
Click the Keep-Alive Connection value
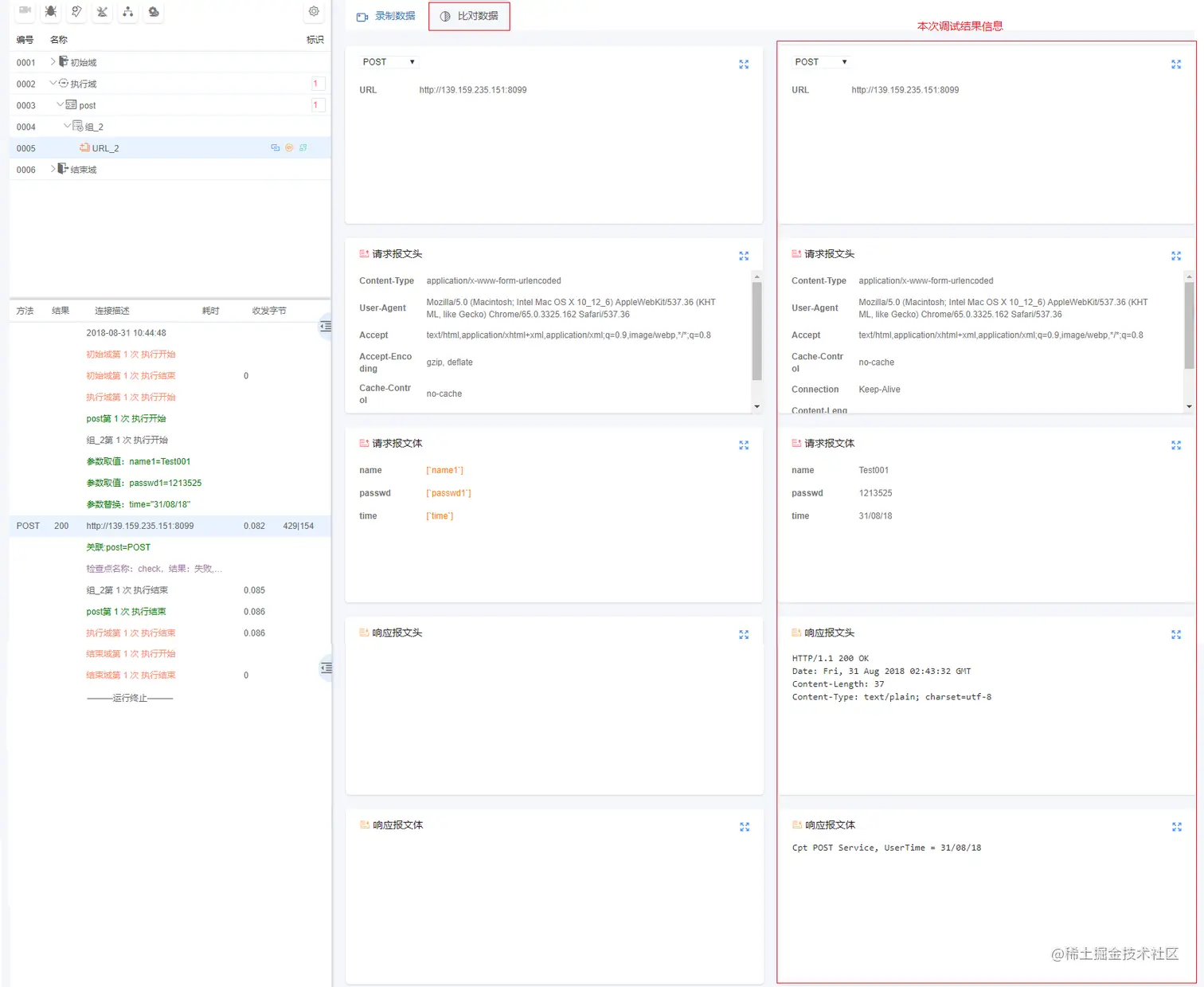tap(879, 390)
